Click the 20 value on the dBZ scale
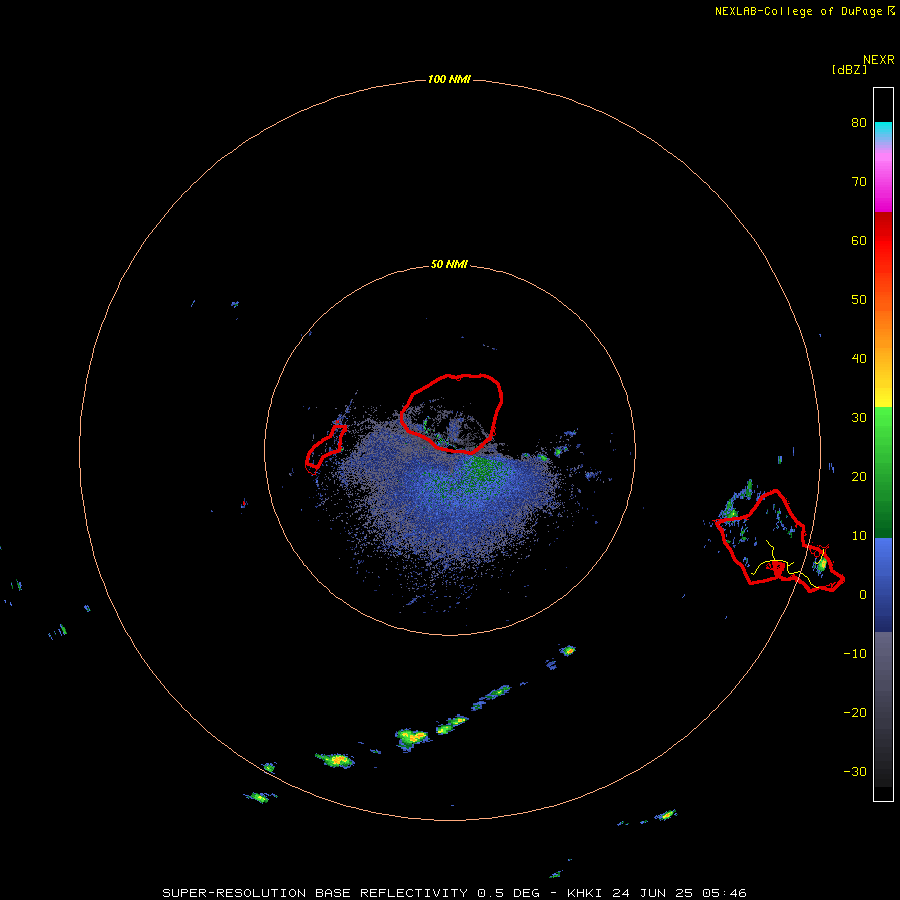Image resolution: width=900 pixels, height=900 pixels. coord(859,476)
